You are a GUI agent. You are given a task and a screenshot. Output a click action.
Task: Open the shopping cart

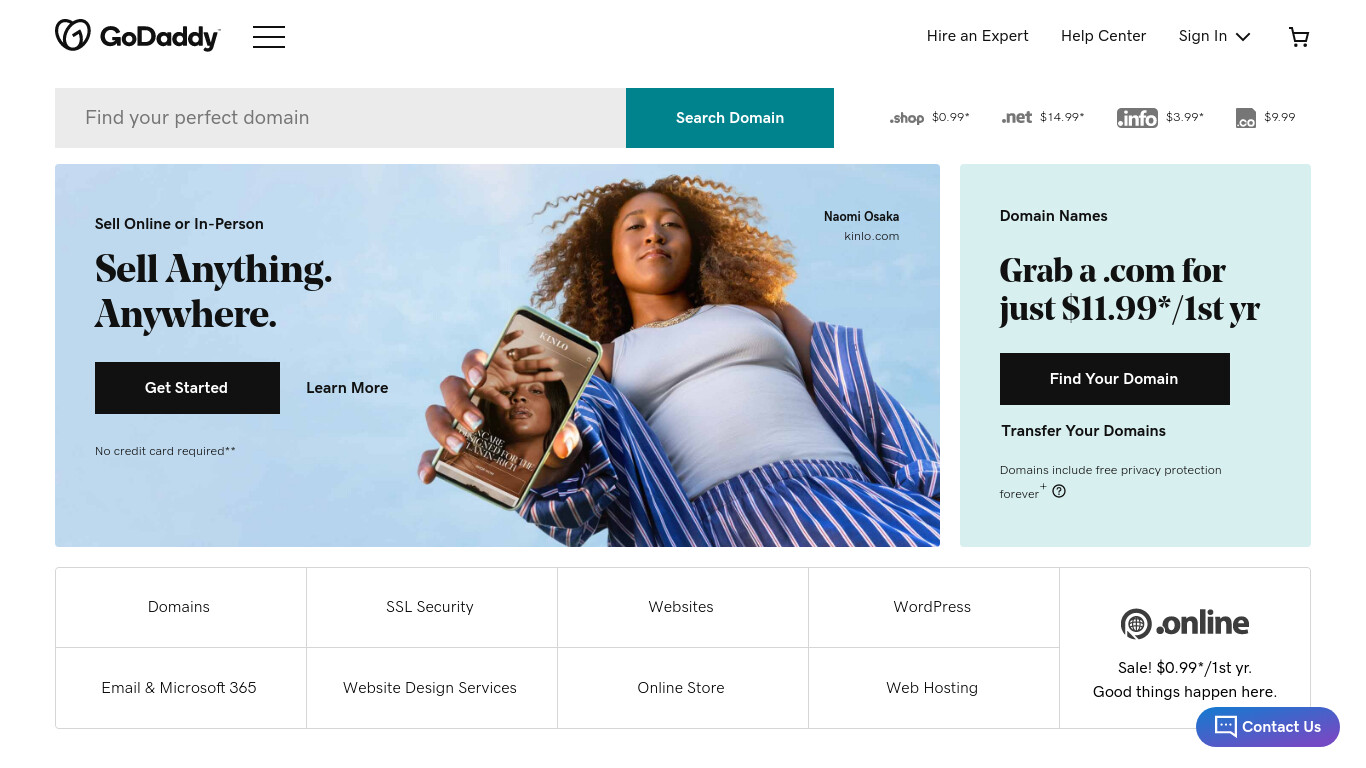click(1299, 37)
